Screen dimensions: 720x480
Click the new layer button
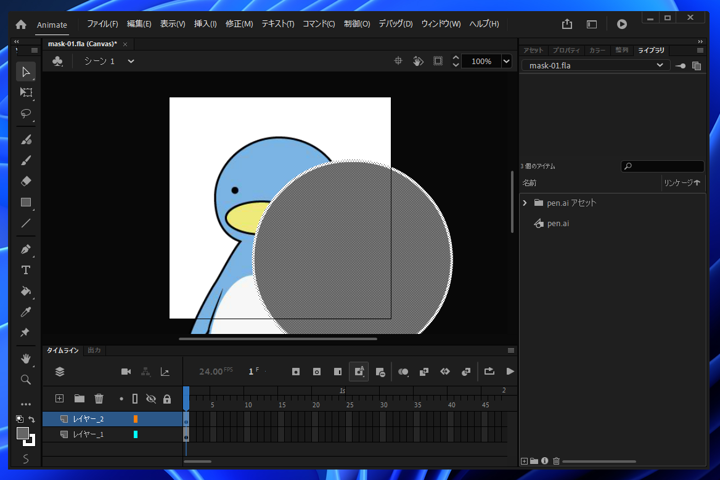tap(59, 398)
